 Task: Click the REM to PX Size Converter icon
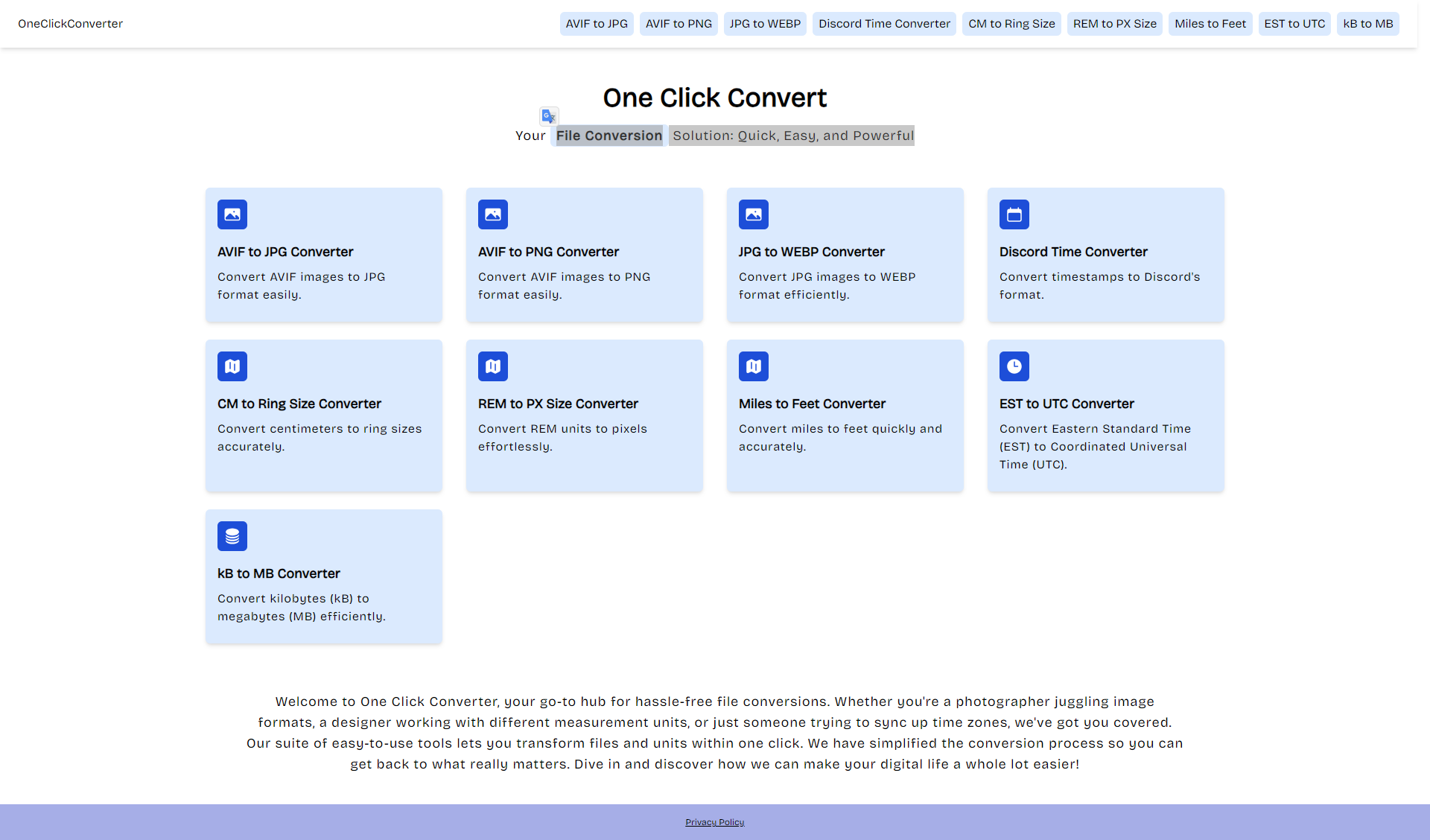click(493, 365)
